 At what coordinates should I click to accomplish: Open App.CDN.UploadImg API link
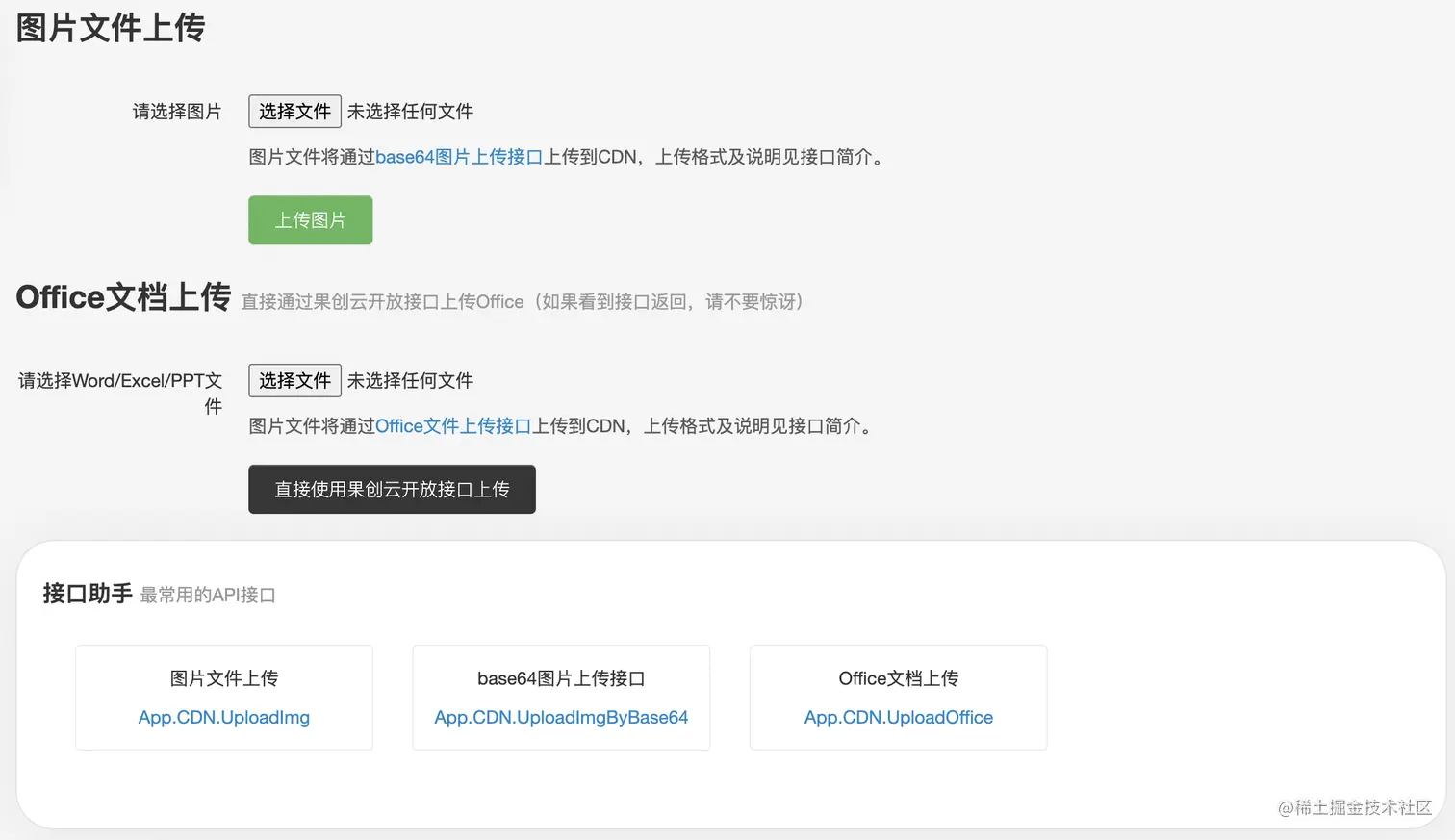tap(224, 718)
